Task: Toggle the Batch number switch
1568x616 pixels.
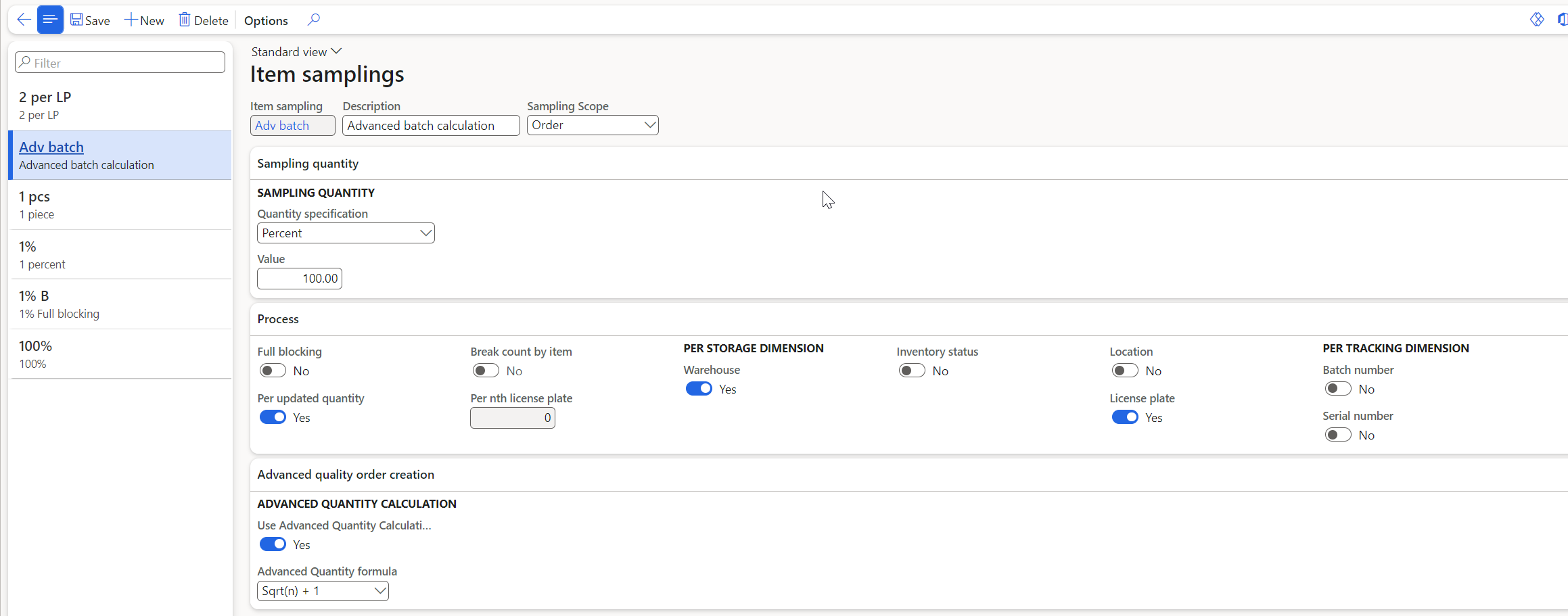Action: [x=1337, y=389]
